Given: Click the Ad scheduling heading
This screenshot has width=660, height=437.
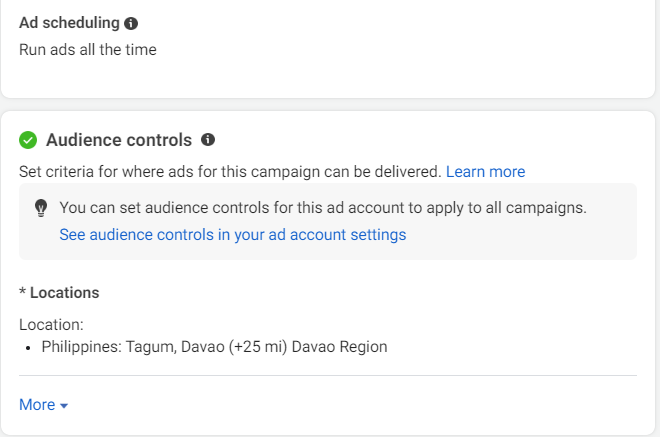Looking at the screenshot, I should [x=69, y=23].
